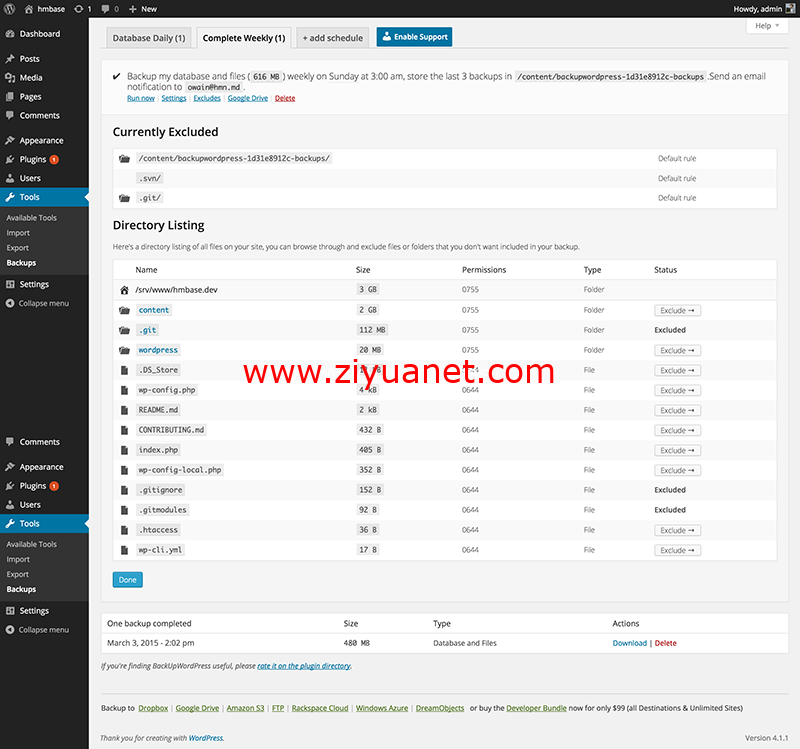800x749 pixels.
Task: Select the Complete Weekly (1) tab
Action: pyautogui.click(x=244, y=38)
